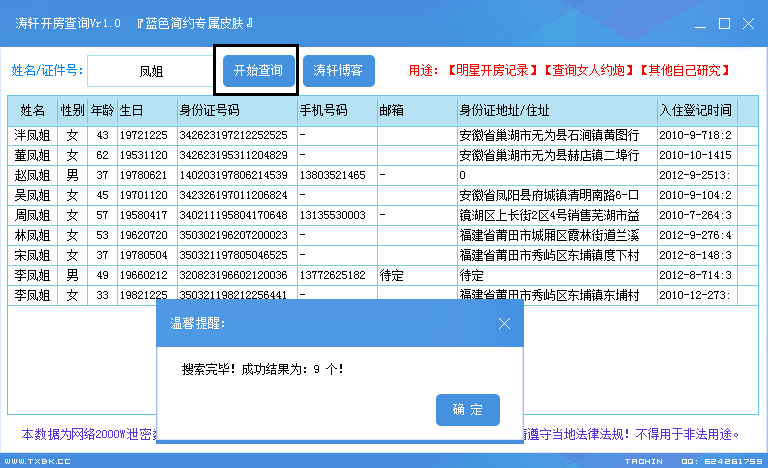The height and width of the screenshot is (468, 768).
Task: Click the 入住登记时间 column header
Action: coord(697,111)
